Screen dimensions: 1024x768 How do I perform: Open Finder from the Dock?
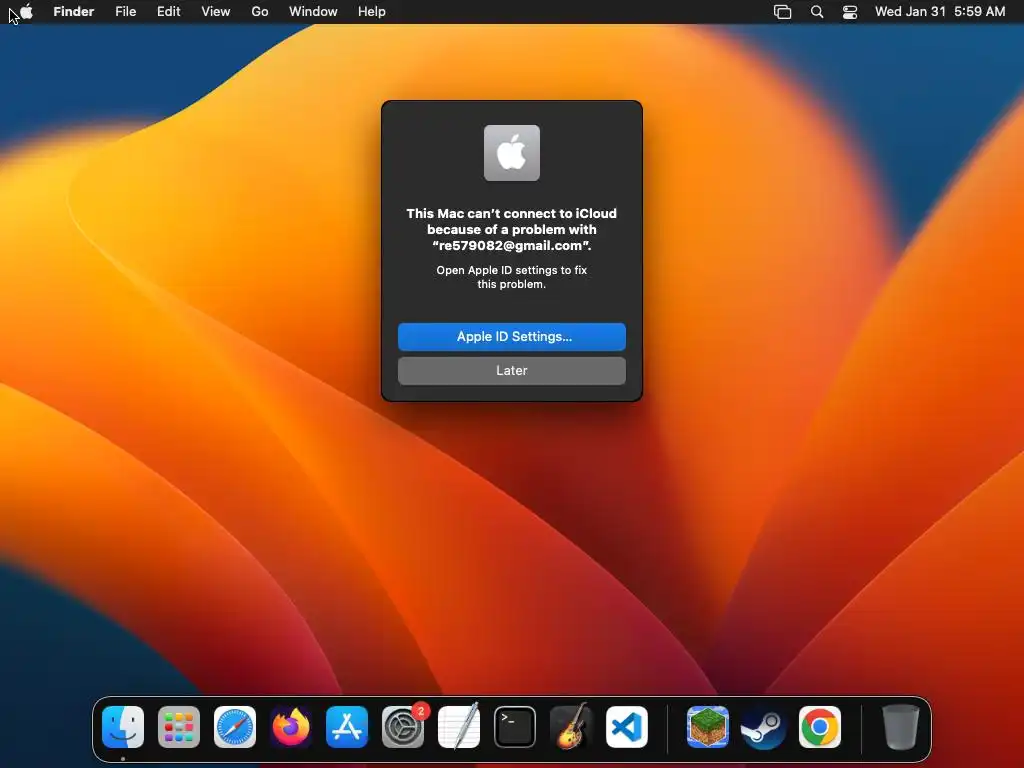[123, 726]
